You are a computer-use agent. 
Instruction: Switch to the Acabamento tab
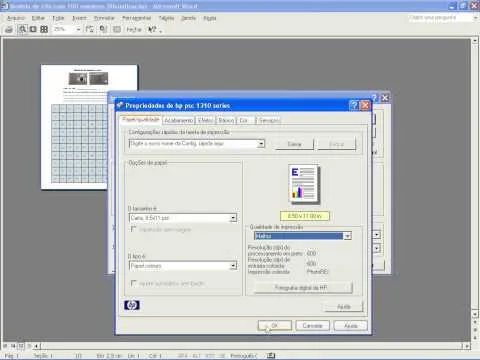179,120
